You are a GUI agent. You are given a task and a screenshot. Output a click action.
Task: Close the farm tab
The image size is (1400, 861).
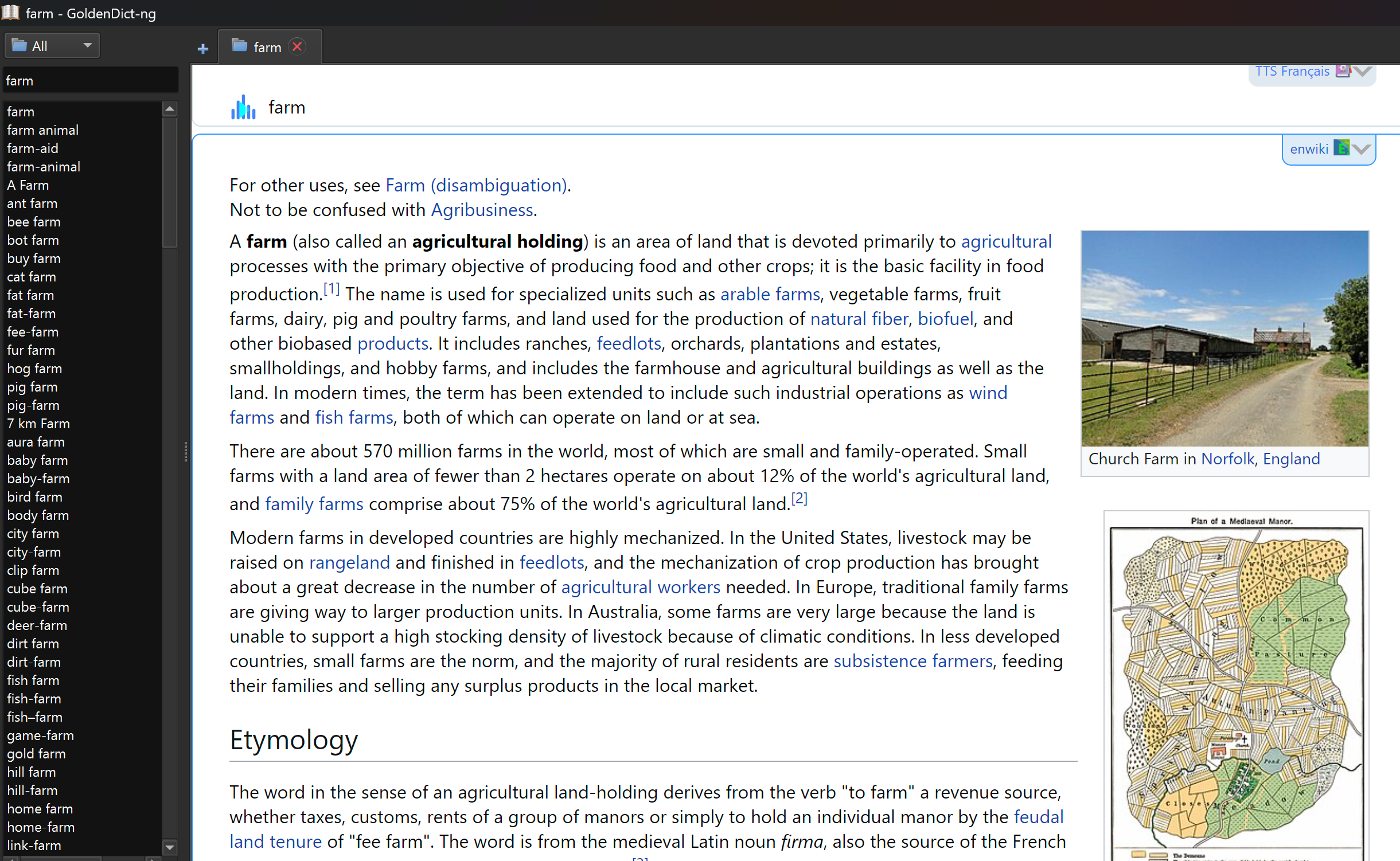click(297, 46)
